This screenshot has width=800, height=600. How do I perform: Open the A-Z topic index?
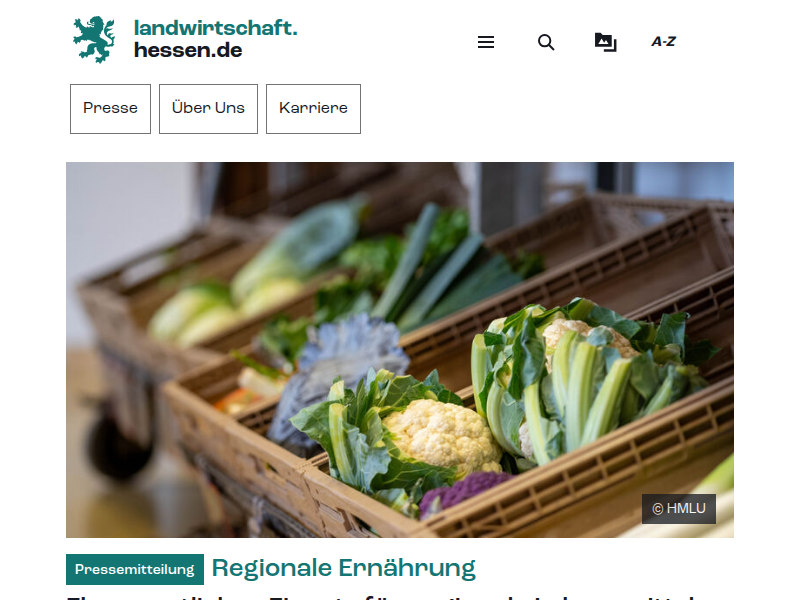pyautogui.click(x=663, y=41)
